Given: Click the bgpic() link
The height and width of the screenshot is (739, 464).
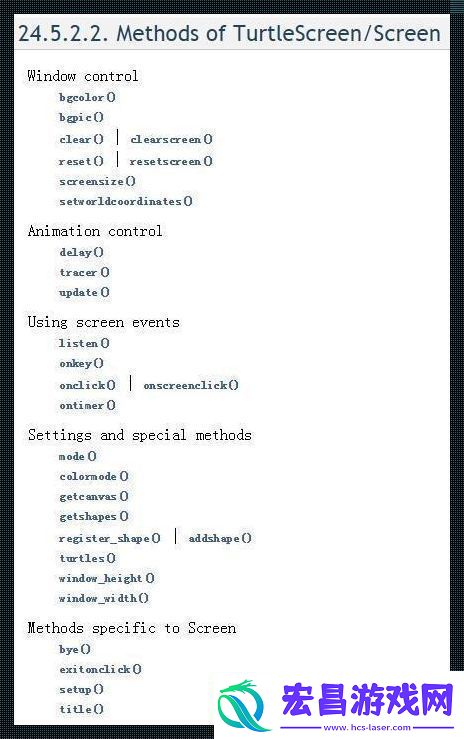Looking at the screenshot, I should click(81, 117).
